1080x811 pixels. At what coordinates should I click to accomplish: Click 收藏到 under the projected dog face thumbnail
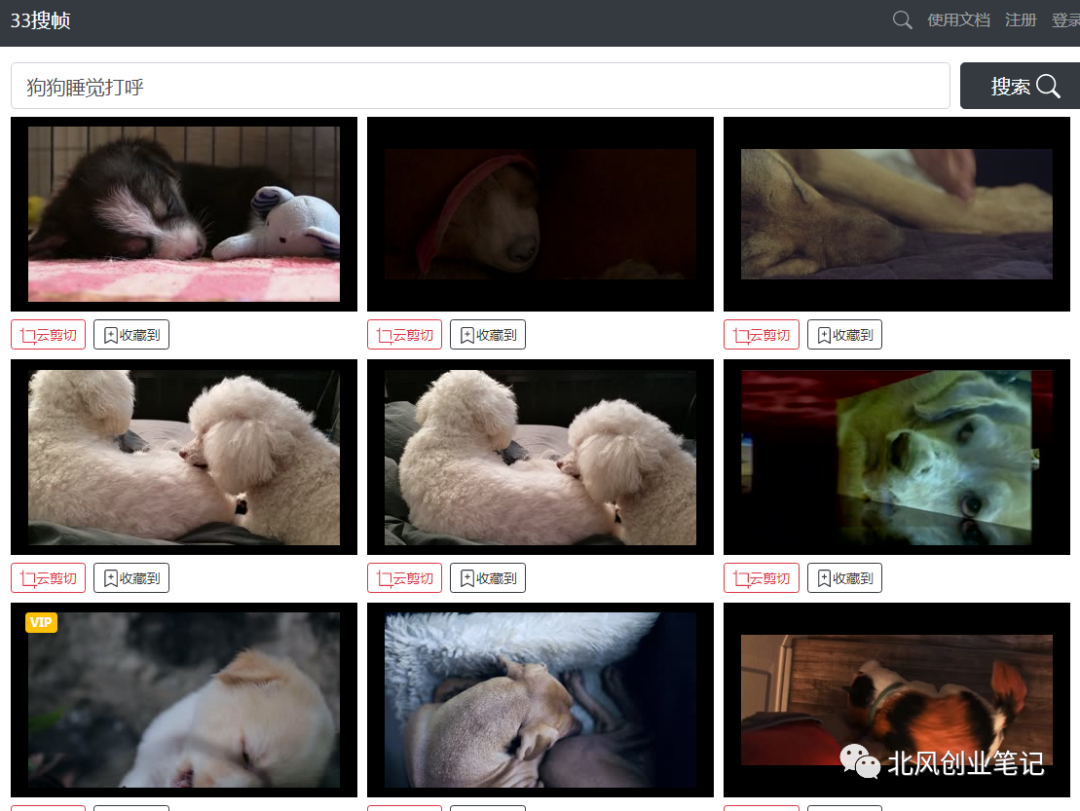(x=844, y=578)
